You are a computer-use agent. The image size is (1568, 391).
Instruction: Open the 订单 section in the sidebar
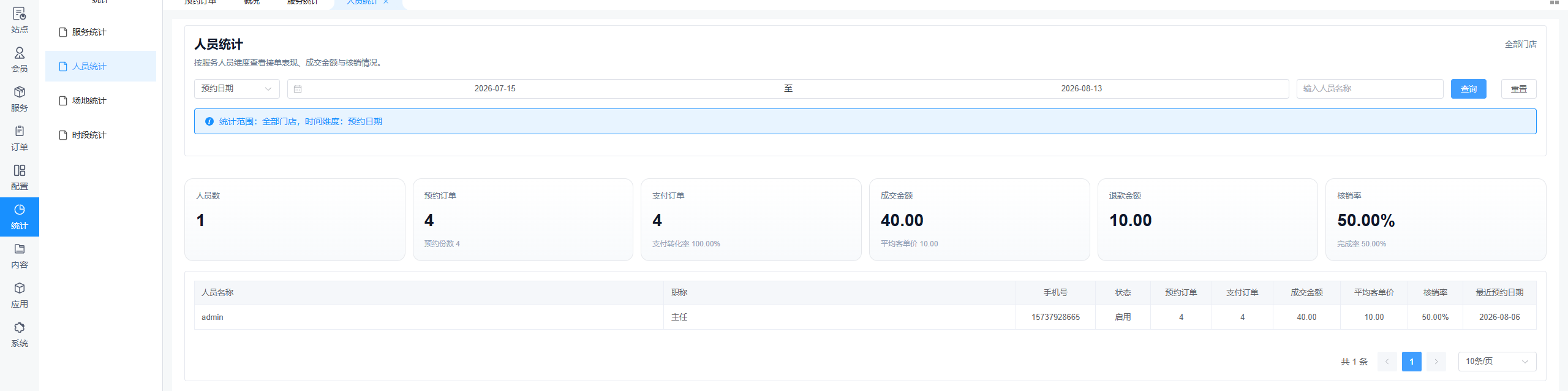pyautogui.click(x=20, y=139)
